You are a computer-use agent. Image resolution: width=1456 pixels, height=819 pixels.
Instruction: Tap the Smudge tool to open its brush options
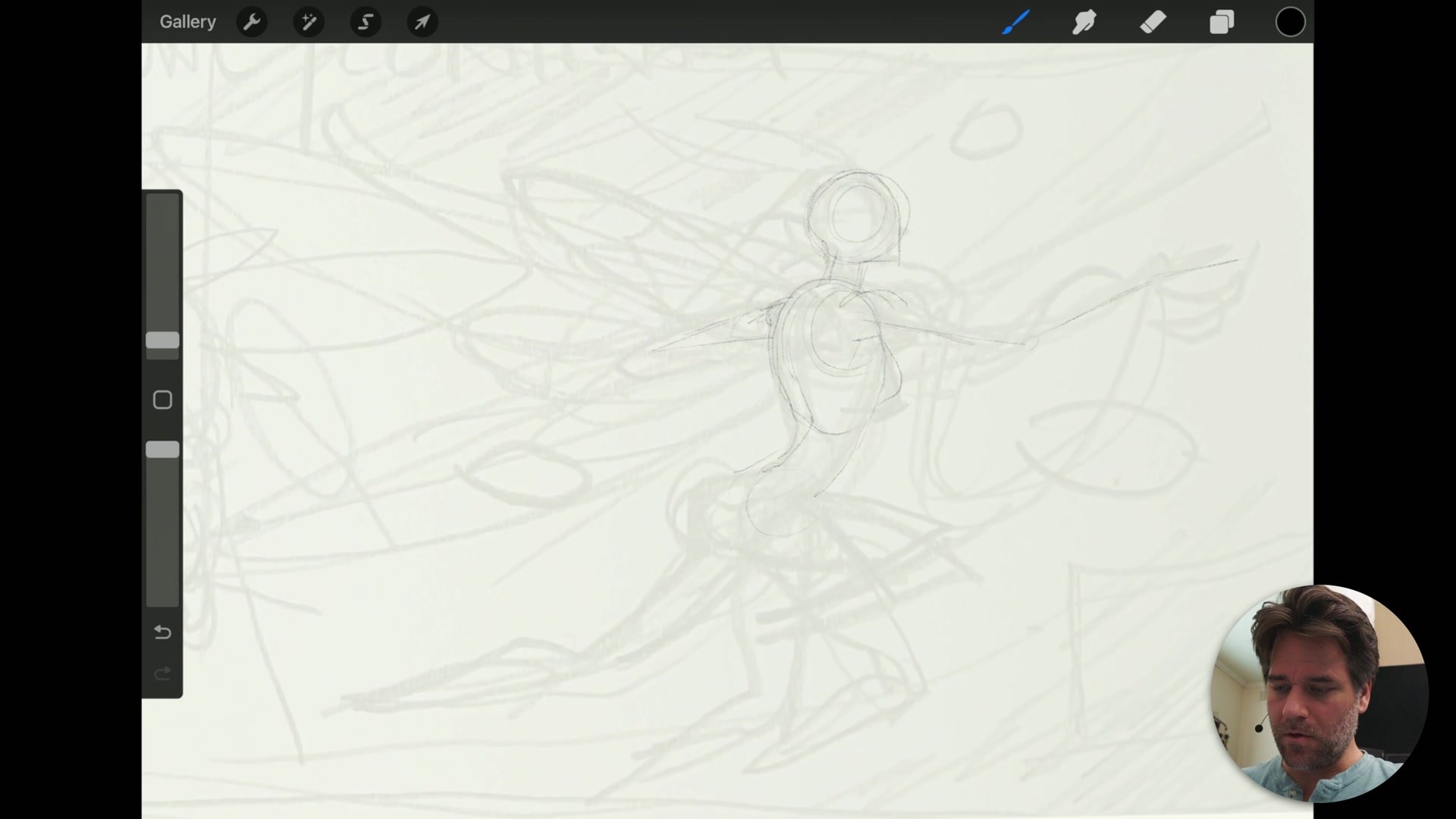[x=1084, y=22]
